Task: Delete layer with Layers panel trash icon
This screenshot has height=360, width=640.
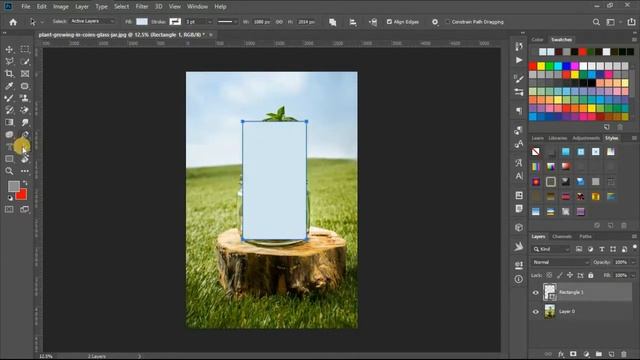Action: coord(624,354)
